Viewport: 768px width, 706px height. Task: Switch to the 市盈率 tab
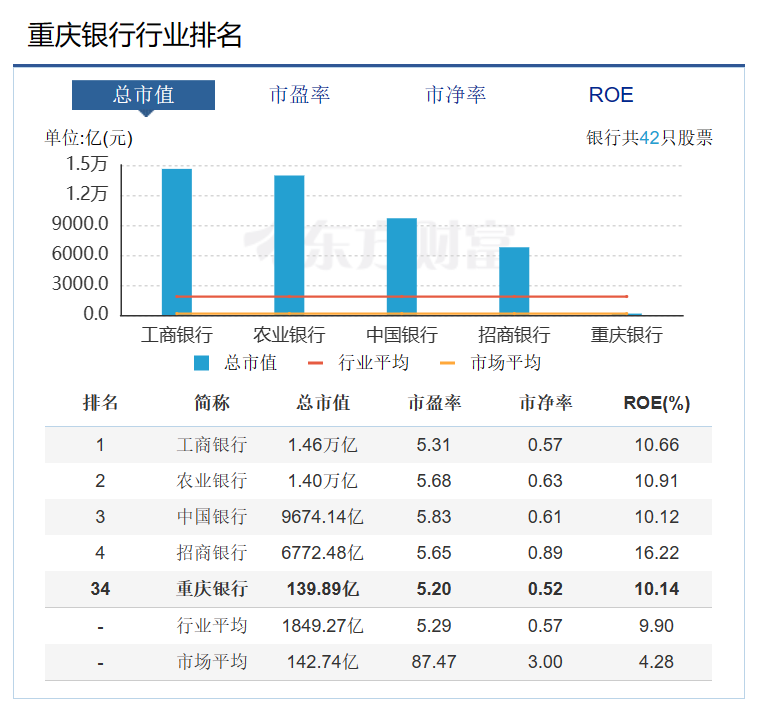pos(300,95)
